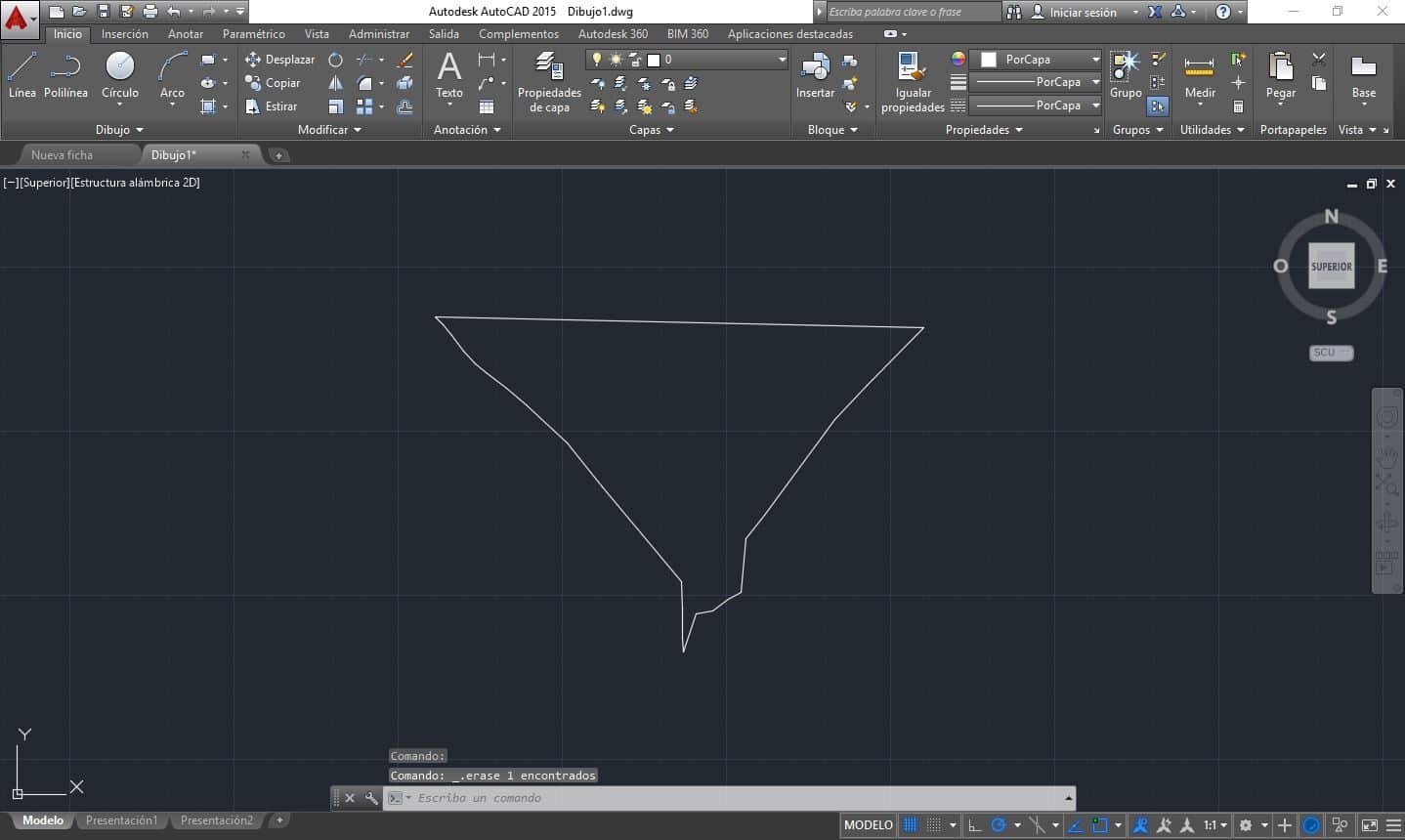Switch to the Paramétrico tab
This screenshot has height=840, width=1405.
pyautogui.click(x=254, y=34)
